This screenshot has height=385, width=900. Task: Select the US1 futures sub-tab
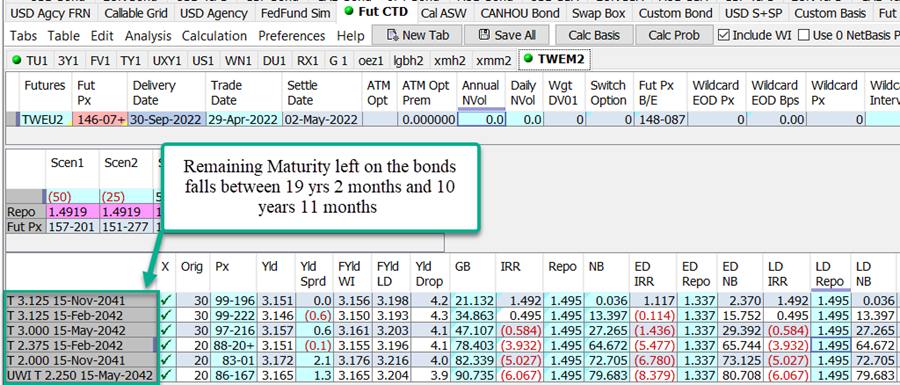tap(203, 60)
